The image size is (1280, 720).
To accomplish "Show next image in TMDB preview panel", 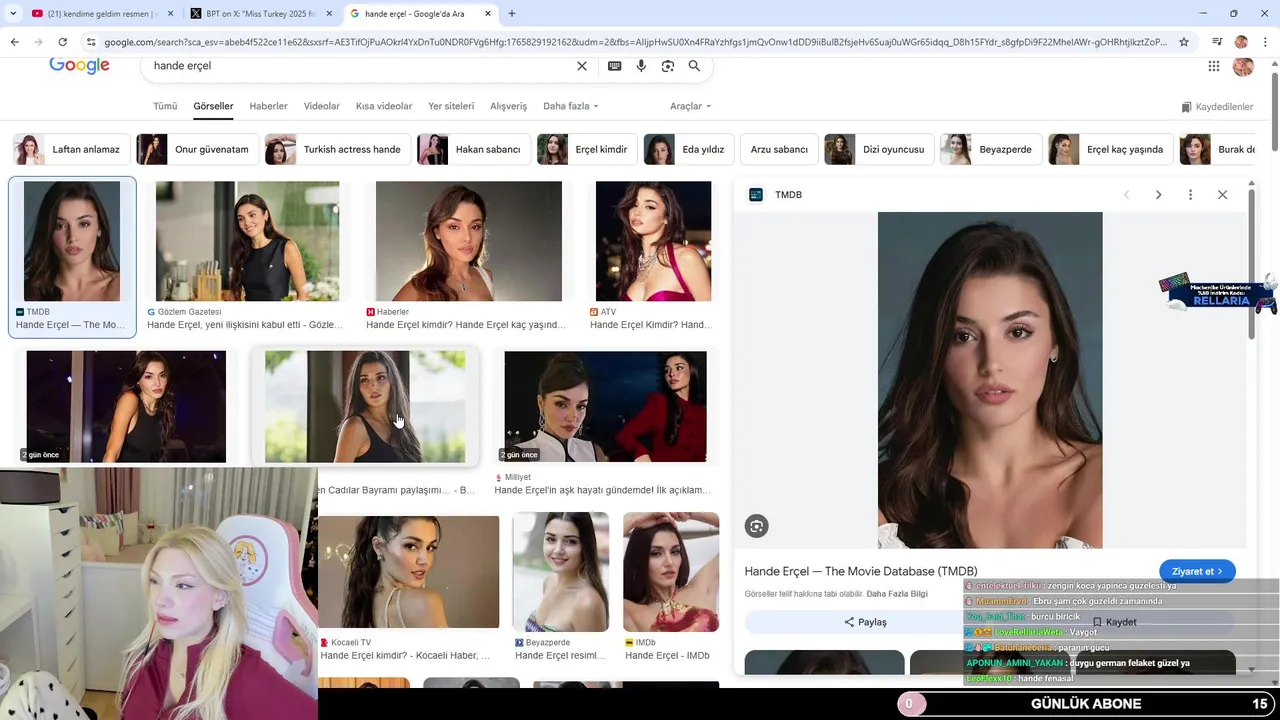I will tap(1158, 195).
